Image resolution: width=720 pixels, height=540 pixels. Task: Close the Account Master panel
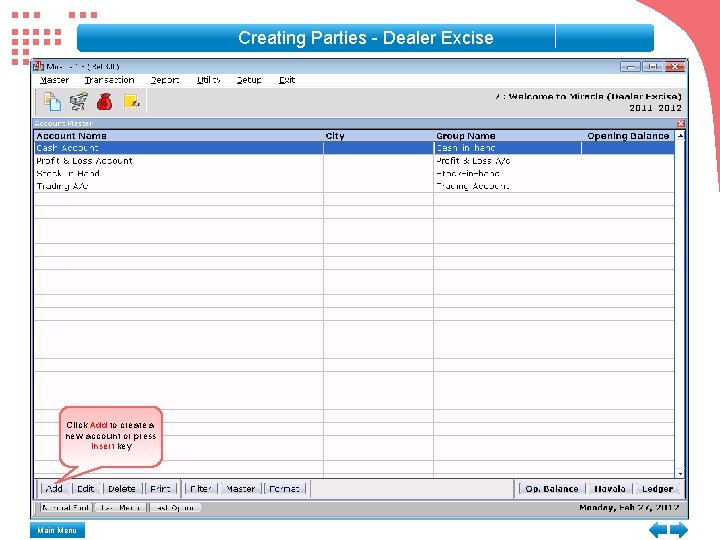coord(681,124)
